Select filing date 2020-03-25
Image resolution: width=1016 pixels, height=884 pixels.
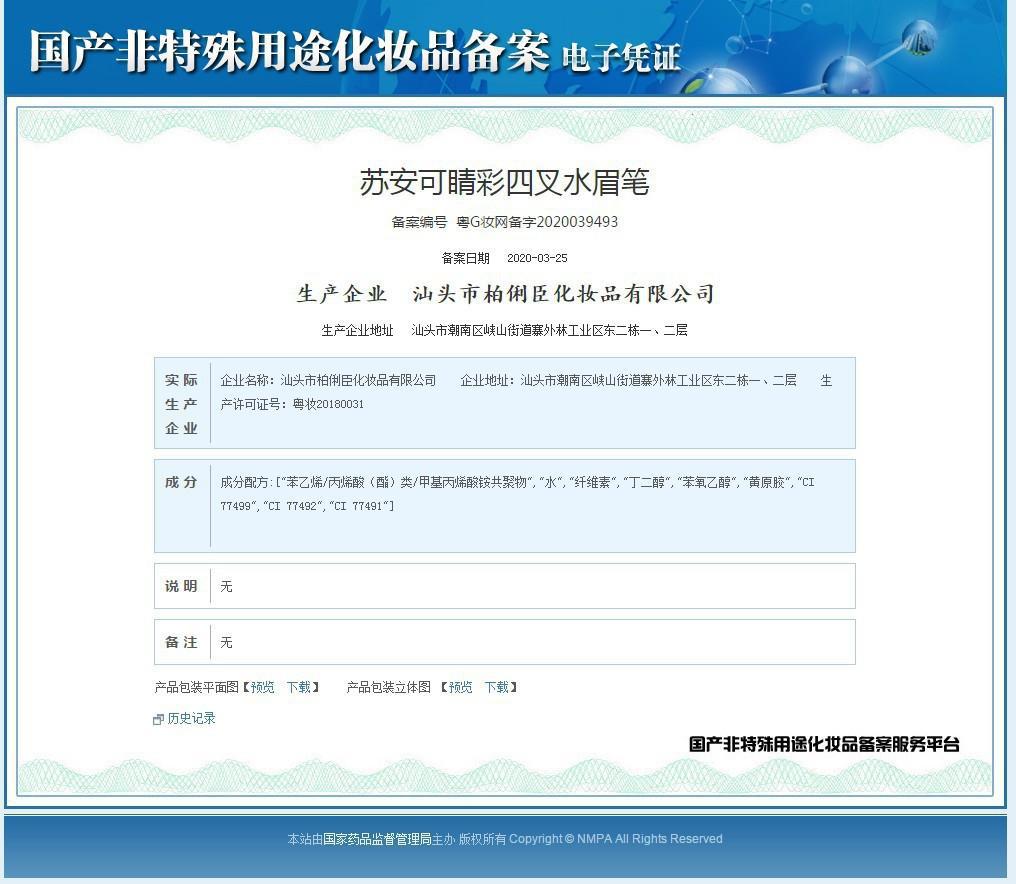pos(537,258)
